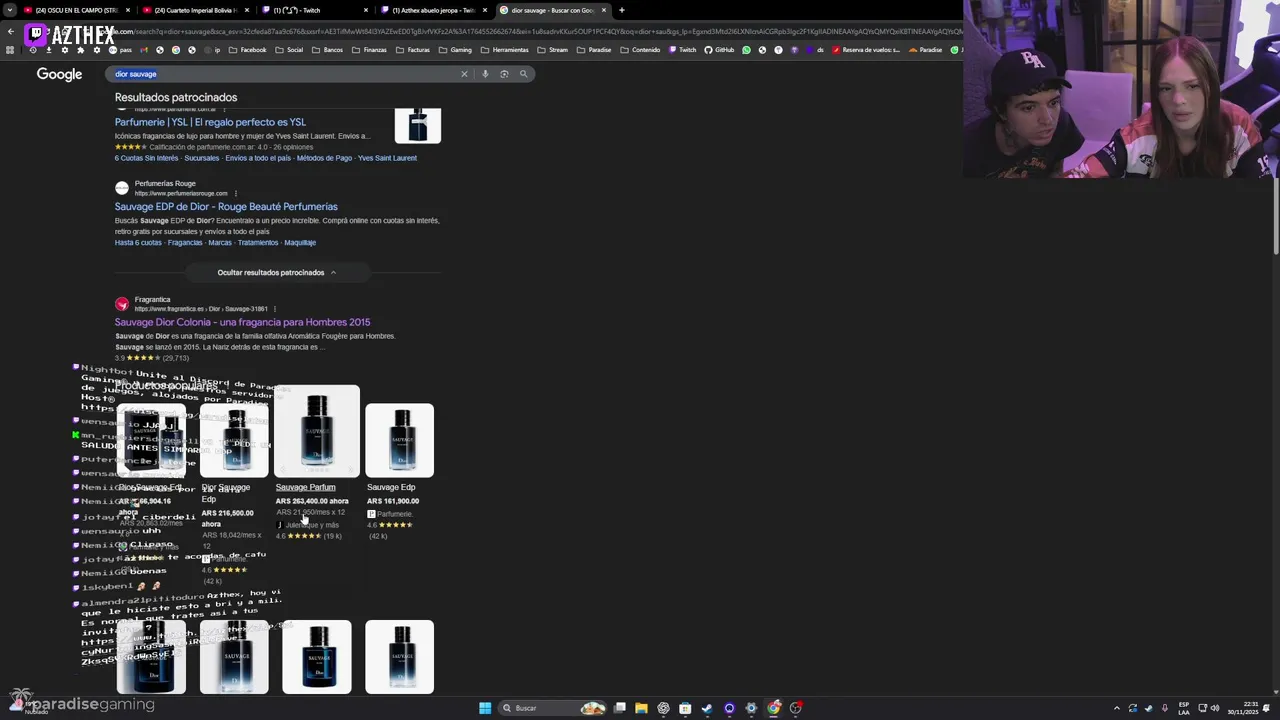Click the ESP LAA language indicator
Screen dimensions: 1280x720
(1184, 708)
